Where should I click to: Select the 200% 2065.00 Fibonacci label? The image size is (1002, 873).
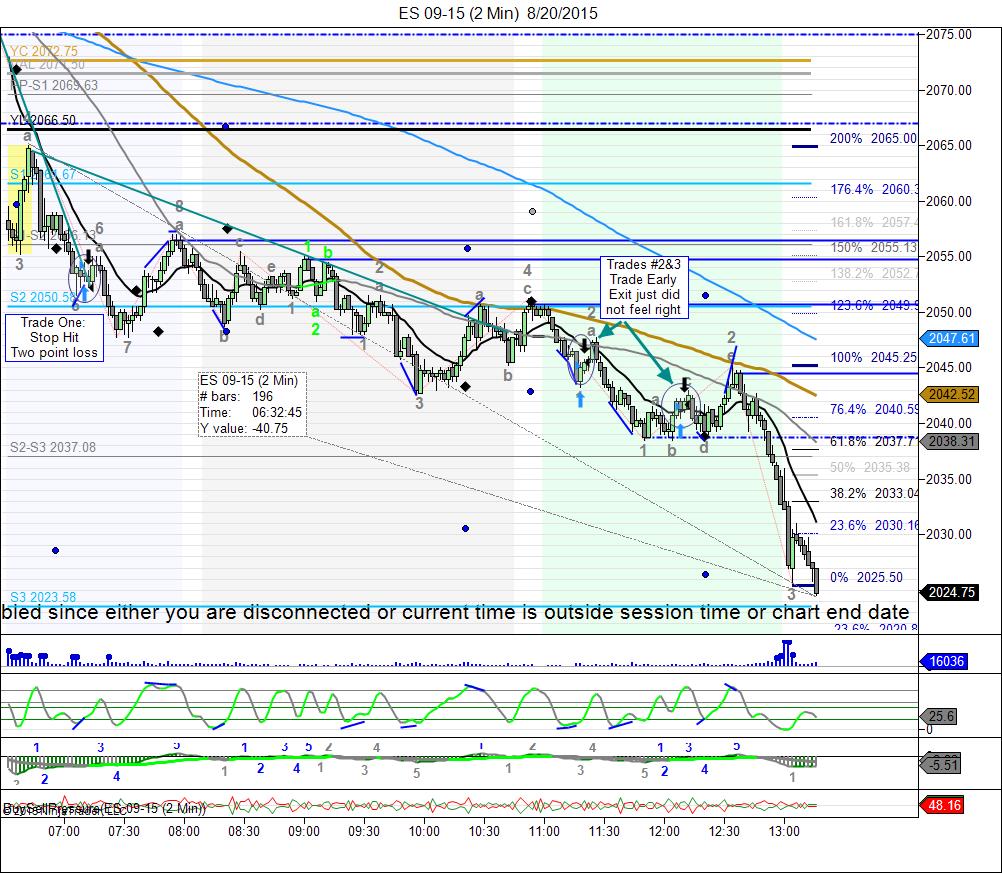873,138
